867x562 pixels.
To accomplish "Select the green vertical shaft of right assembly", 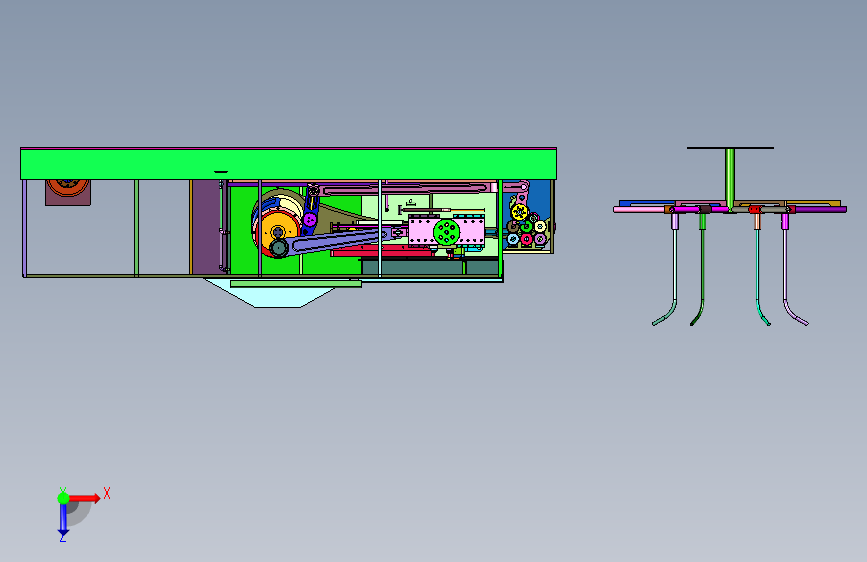I will tap(730, 179).
